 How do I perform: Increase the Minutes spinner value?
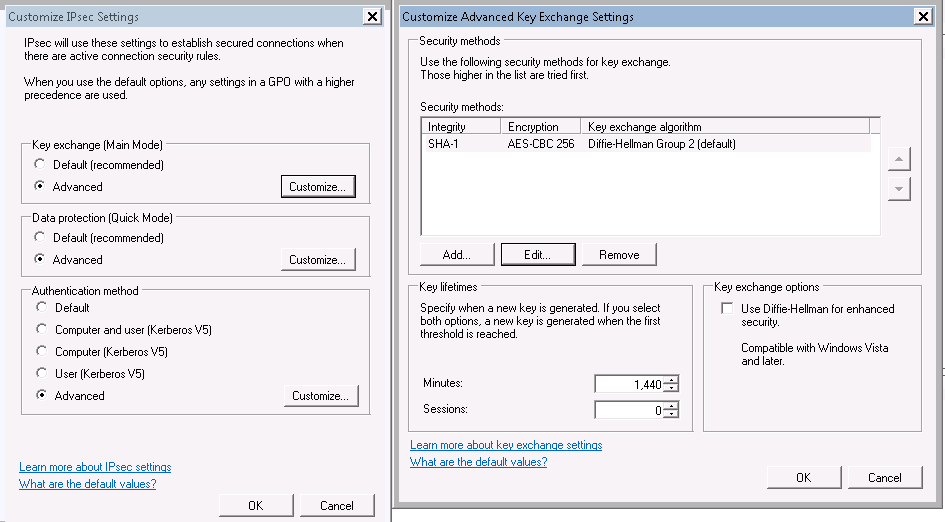[x=673, y=380]
